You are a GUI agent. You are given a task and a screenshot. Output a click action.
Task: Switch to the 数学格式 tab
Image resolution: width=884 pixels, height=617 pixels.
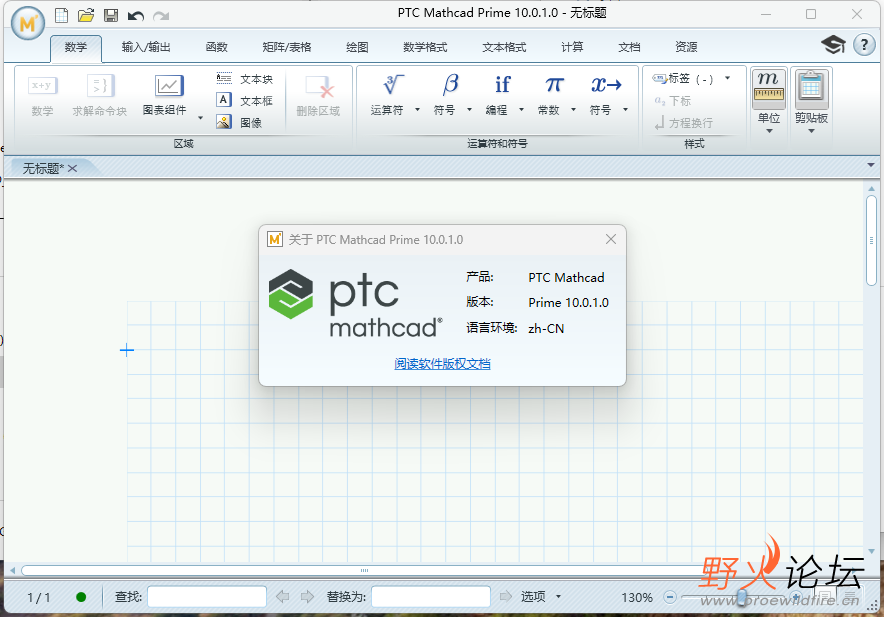click(x=425, y=47)
